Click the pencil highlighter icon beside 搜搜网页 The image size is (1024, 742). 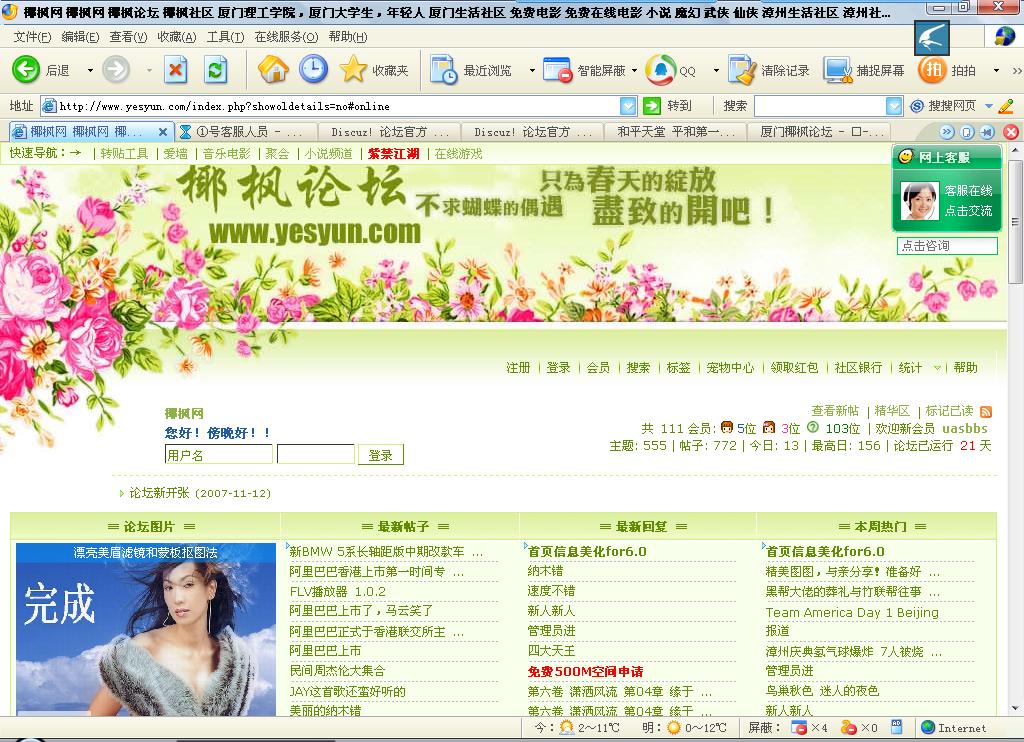[1006, 106]
